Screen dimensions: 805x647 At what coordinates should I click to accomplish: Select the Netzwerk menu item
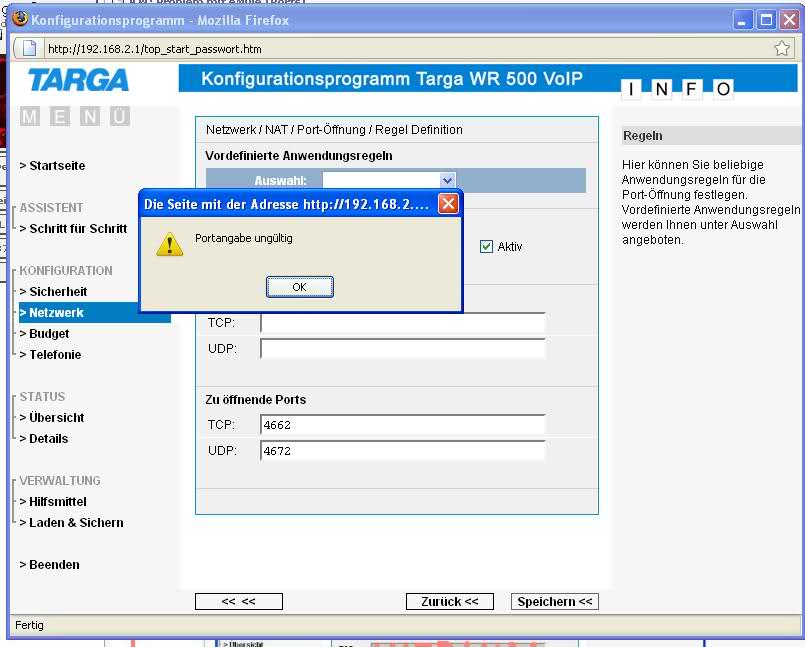click(x=94, y=313)
